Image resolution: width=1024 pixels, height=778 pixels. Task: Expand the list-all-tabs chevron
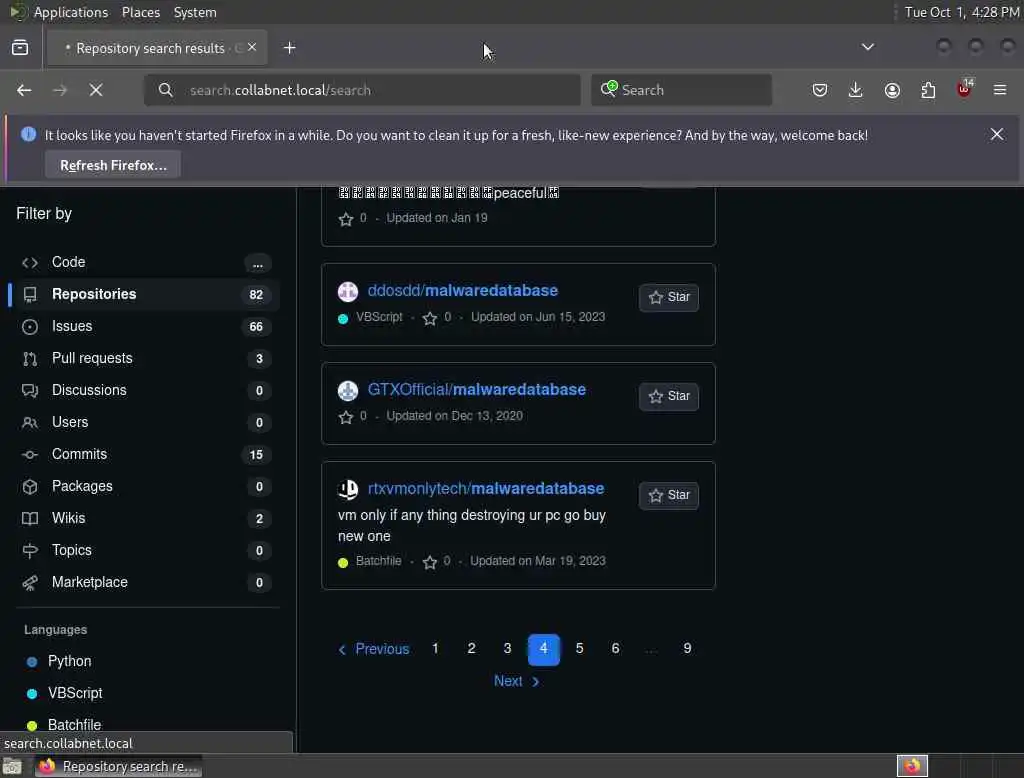(x=868, y=47)
